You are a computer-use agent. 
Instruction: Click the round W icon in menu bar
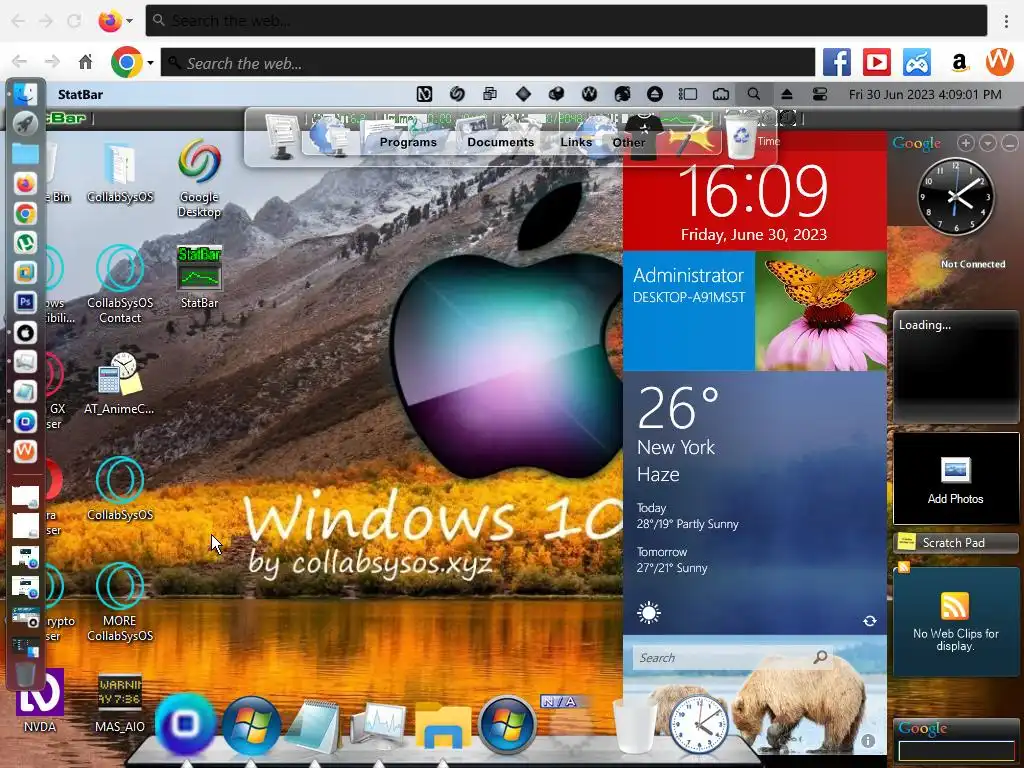point(589,95)
